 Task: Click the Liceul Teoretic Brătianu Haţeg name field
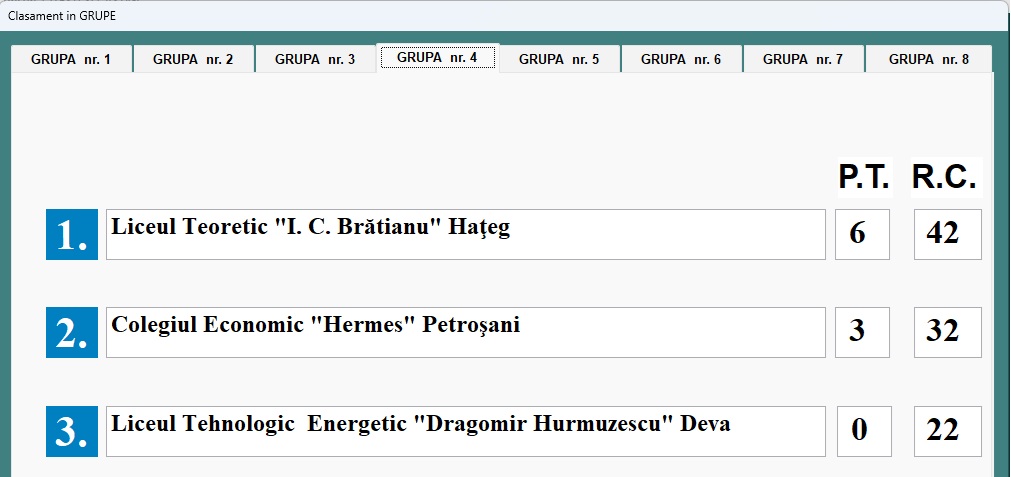click(465, 234)
